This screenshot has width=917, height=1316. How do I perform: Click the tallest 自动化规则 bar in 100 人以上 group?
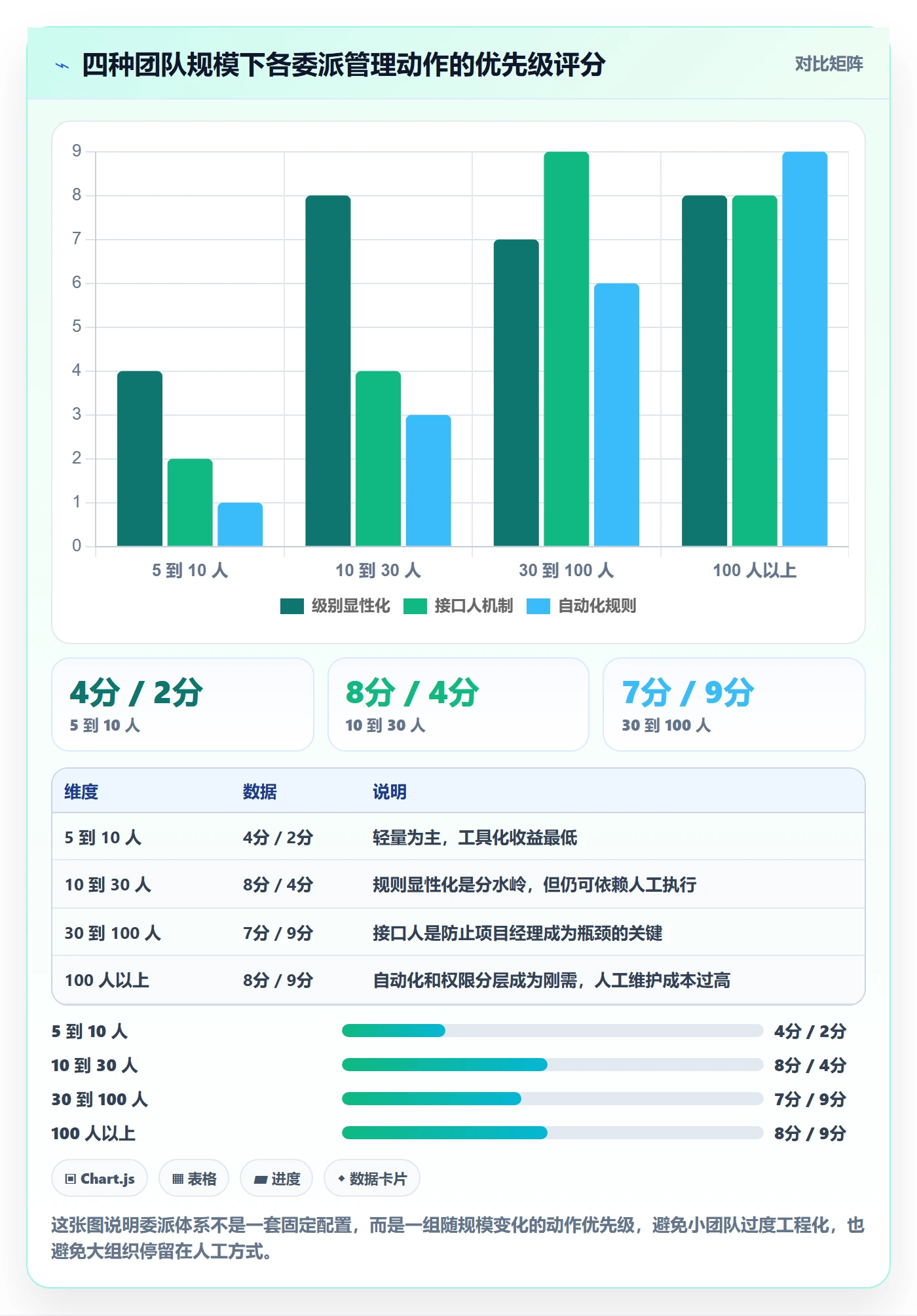[x=805, y=349]
